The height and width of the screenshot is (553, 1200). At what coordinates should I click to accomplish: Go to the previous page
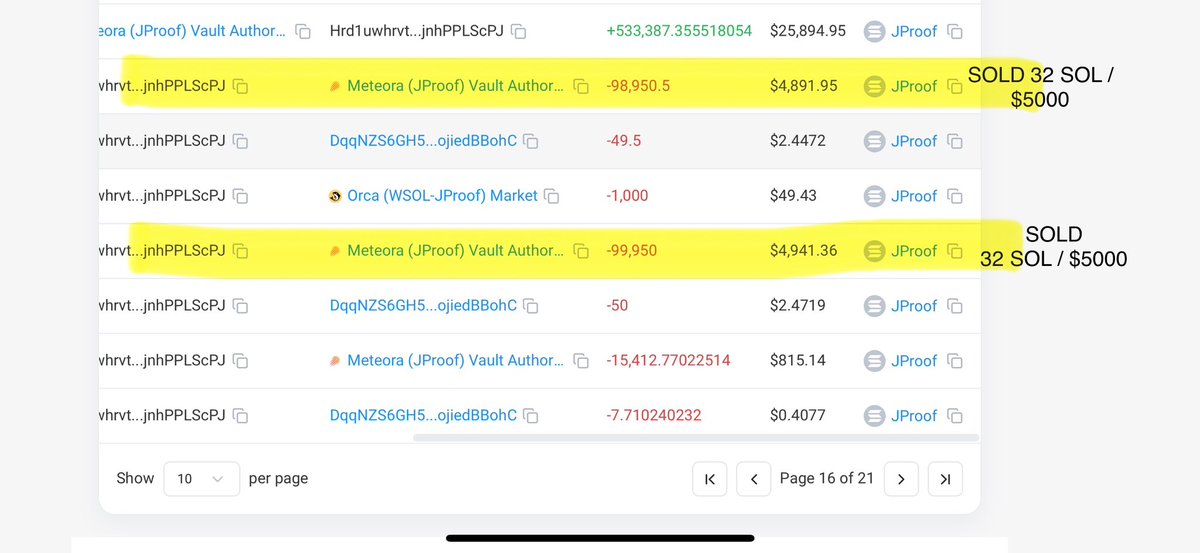click(x=755, y=479)
